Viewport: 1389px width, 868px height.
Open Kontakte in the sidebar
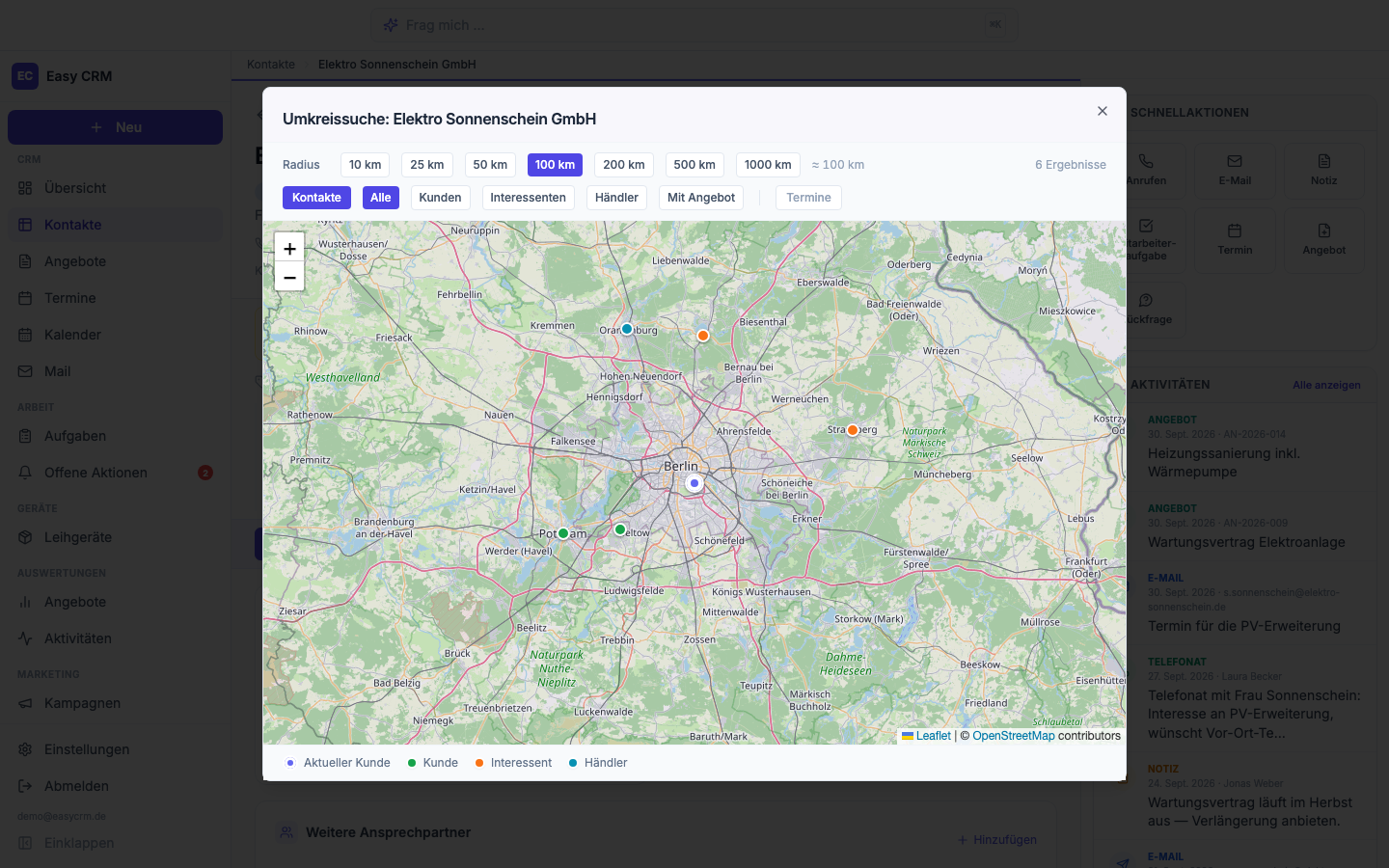(115, 225)
